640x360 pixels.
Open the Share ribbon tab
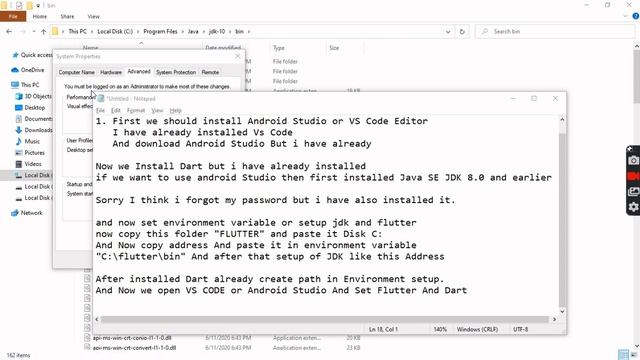67,16
